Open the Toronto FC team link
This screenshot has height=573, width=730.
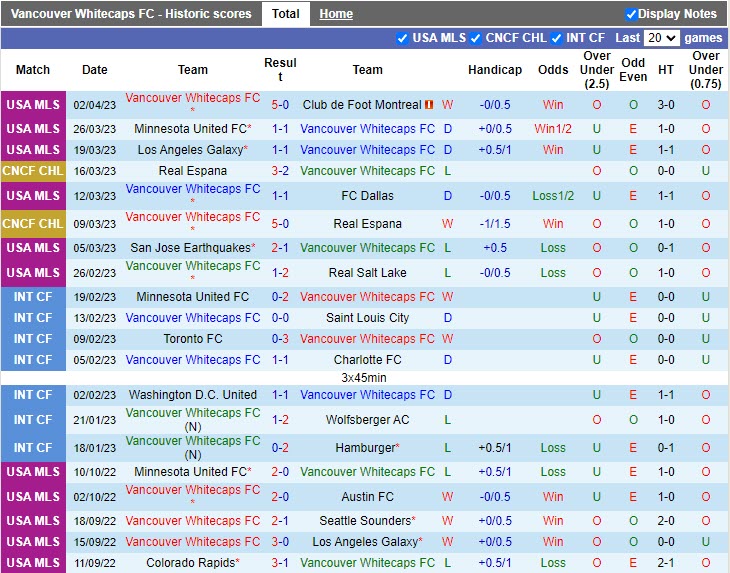point(193,339)
